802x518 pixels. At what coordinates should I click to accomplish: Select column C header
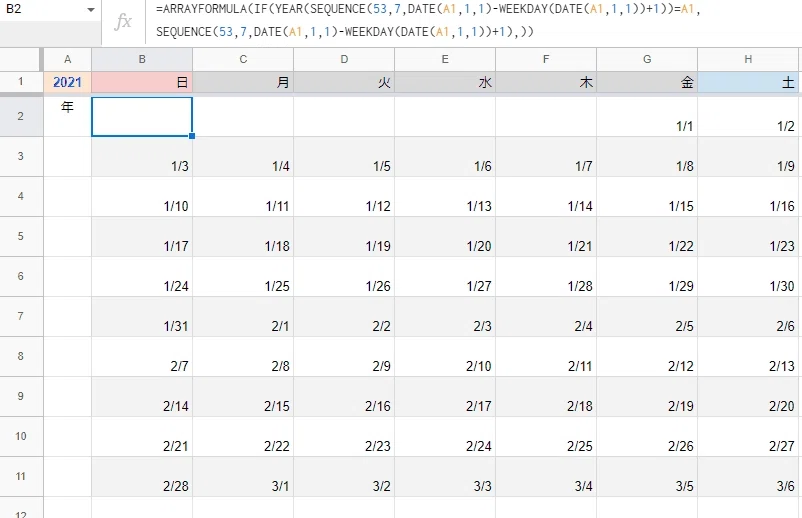coord(243,59)
